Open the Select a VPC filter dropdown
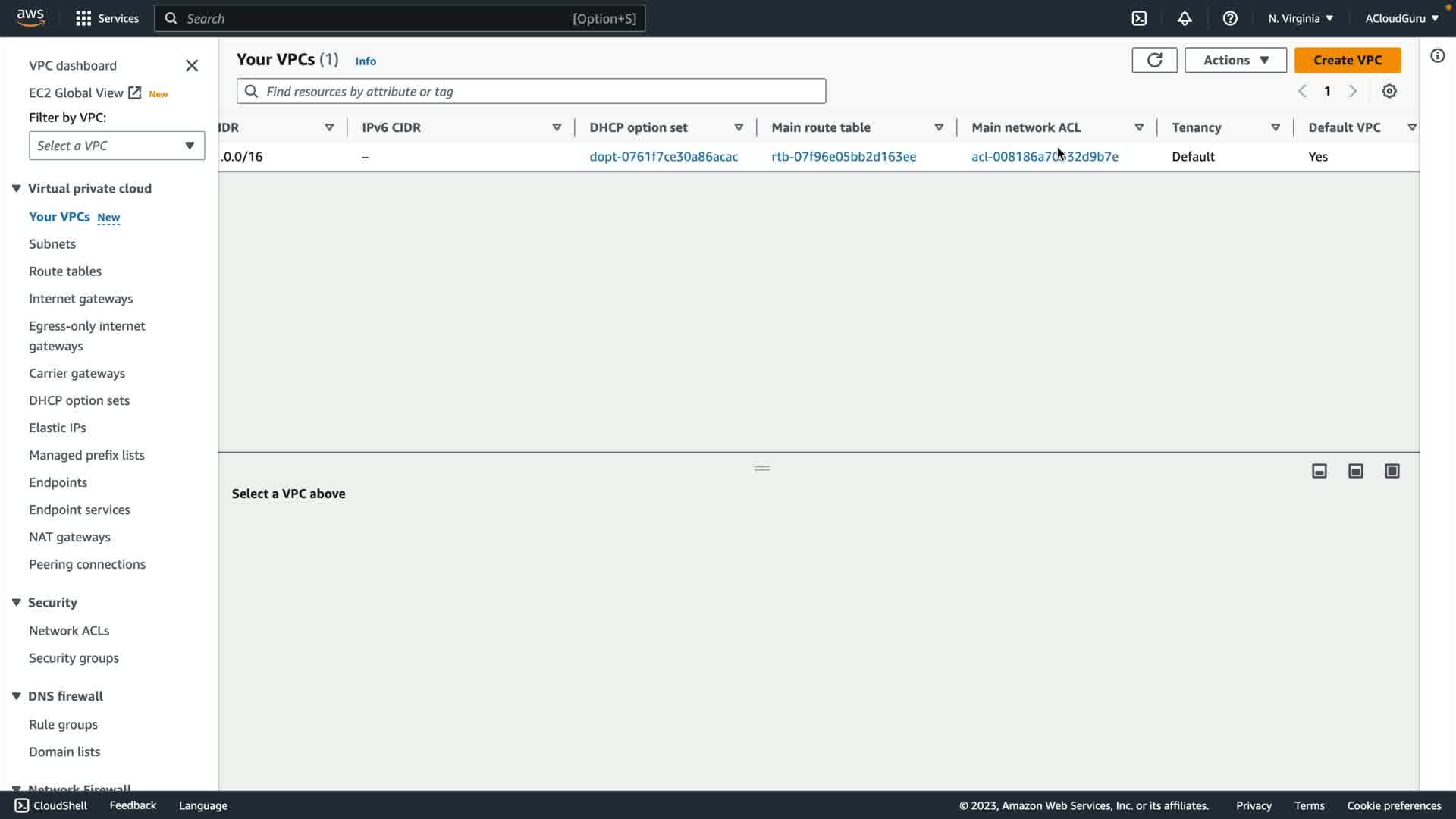Image resolution: width=1456 pixels, height=819 pixels. [117, 146]
